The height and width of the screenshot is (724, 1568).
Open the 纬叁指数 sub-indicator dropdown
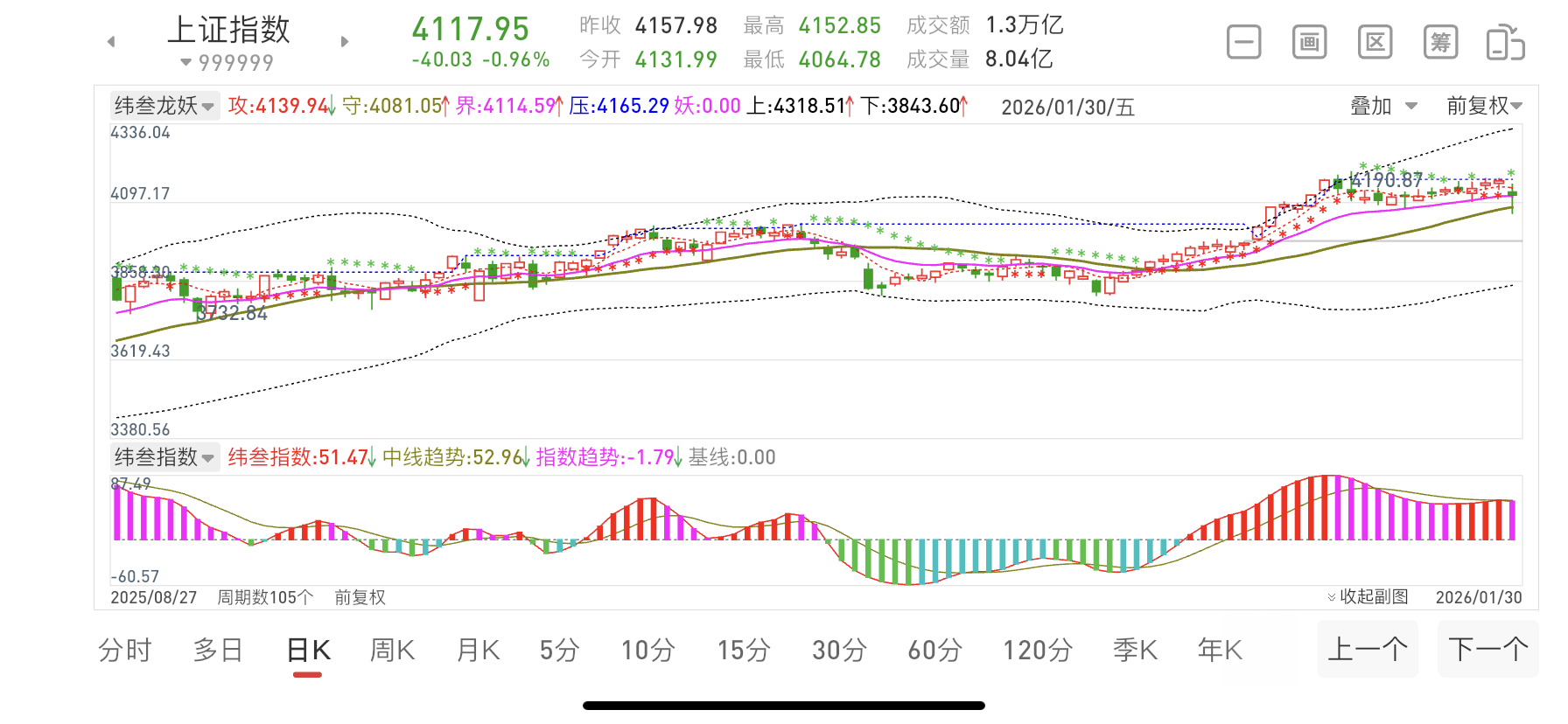(164, 457)
